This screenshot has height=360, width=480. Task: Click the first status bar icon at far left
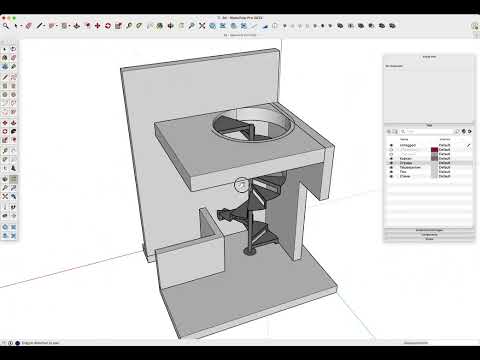tap(4, 343)
